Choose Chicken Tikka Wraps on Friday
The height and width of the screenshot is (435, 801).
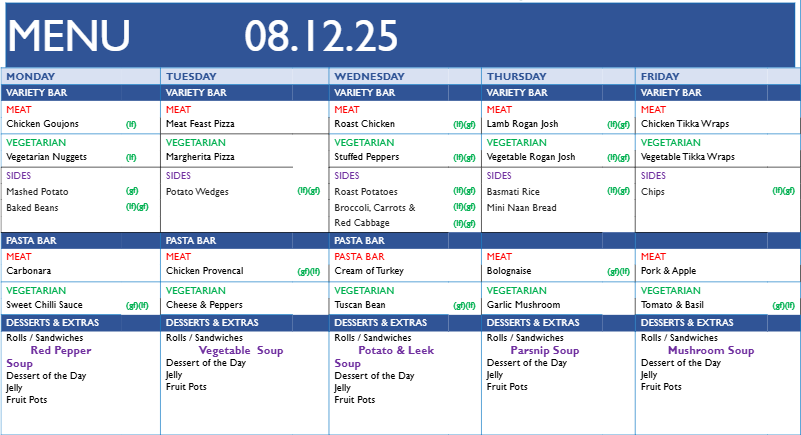685,124
